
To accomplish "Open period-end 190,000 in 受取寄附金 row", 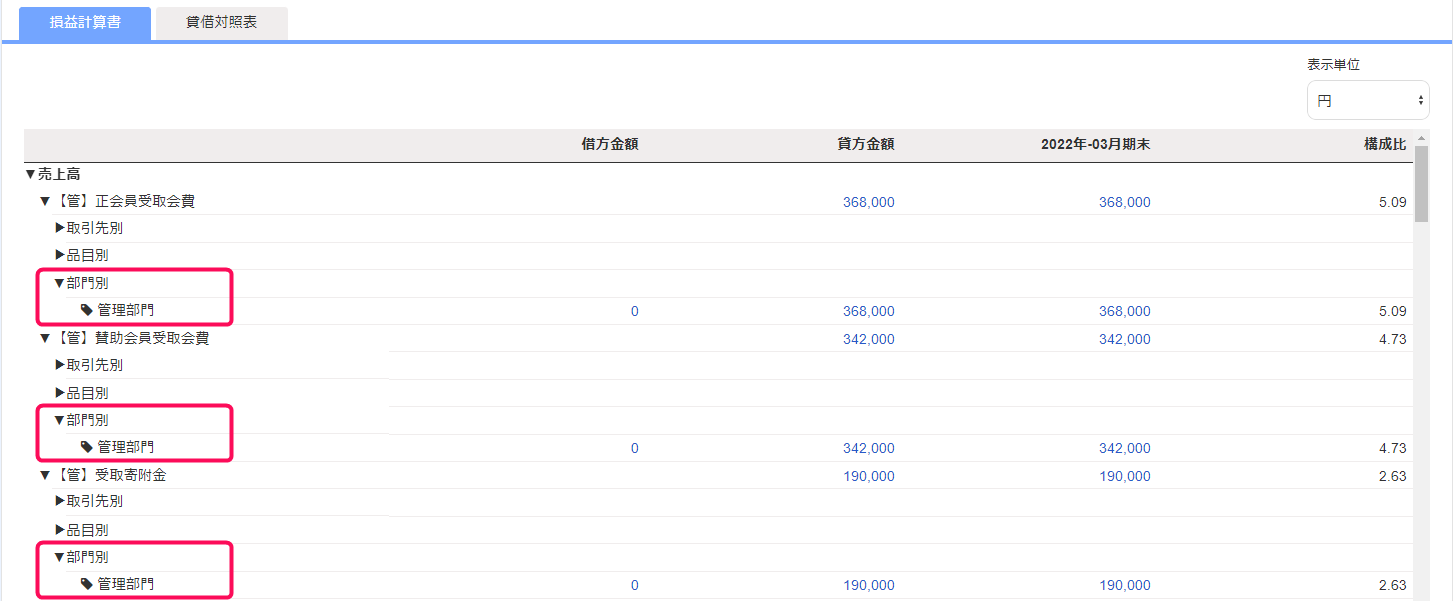I will (1125, 476).
